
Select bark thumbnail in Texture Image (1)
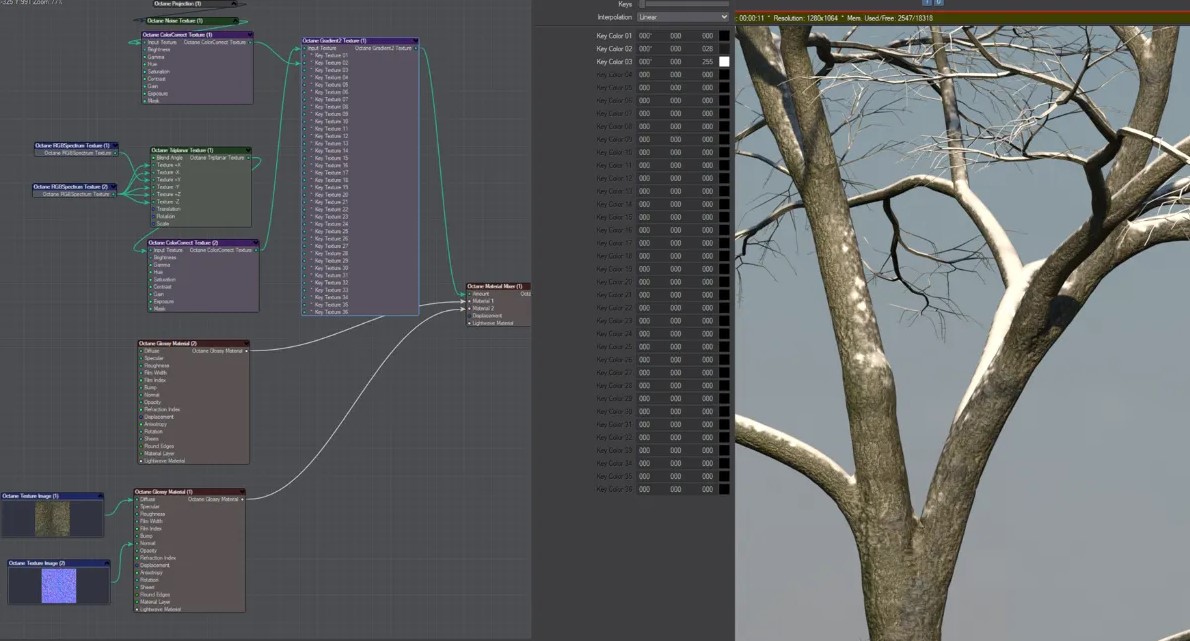52,520
